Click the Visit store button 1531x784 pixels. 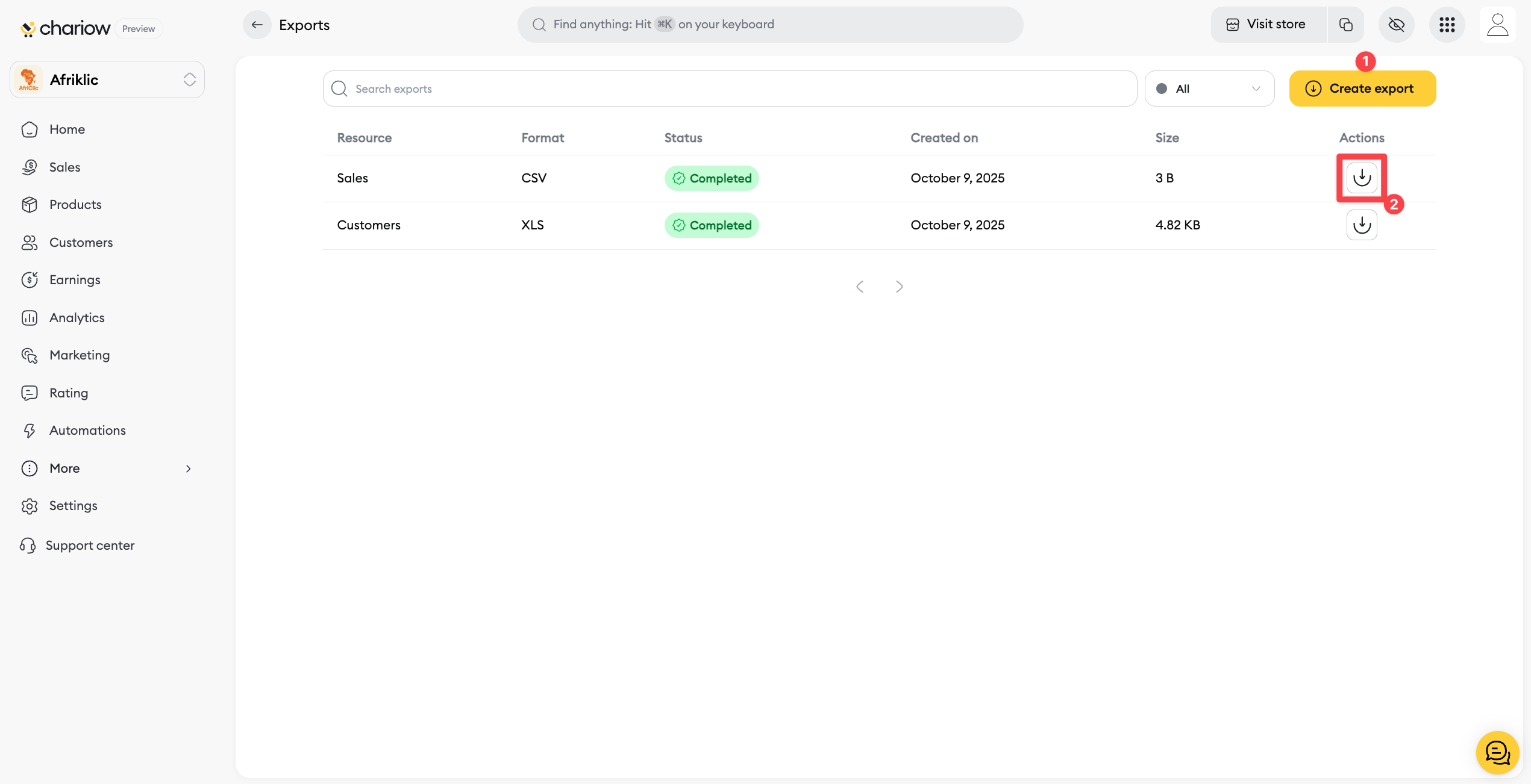coord(1268,25)
